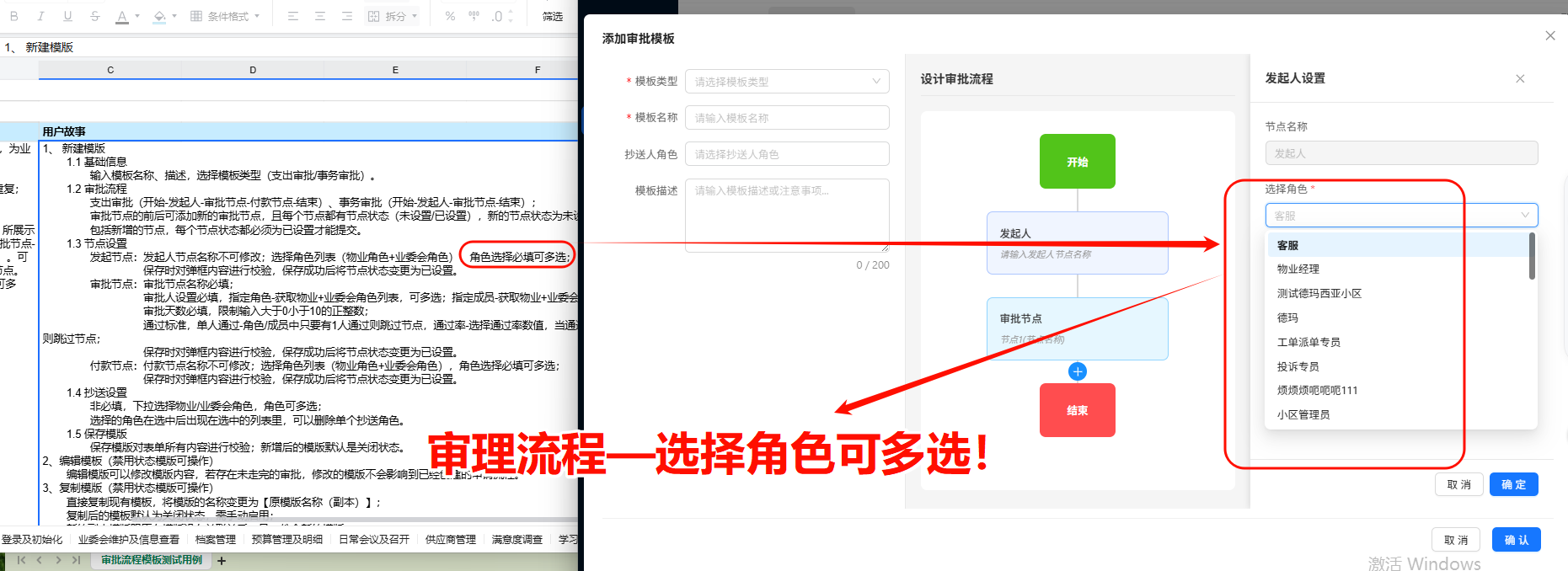Open 条件格式 conditional format dropdown
This screenshot has height=571, width=1568.
click(225, 16)
